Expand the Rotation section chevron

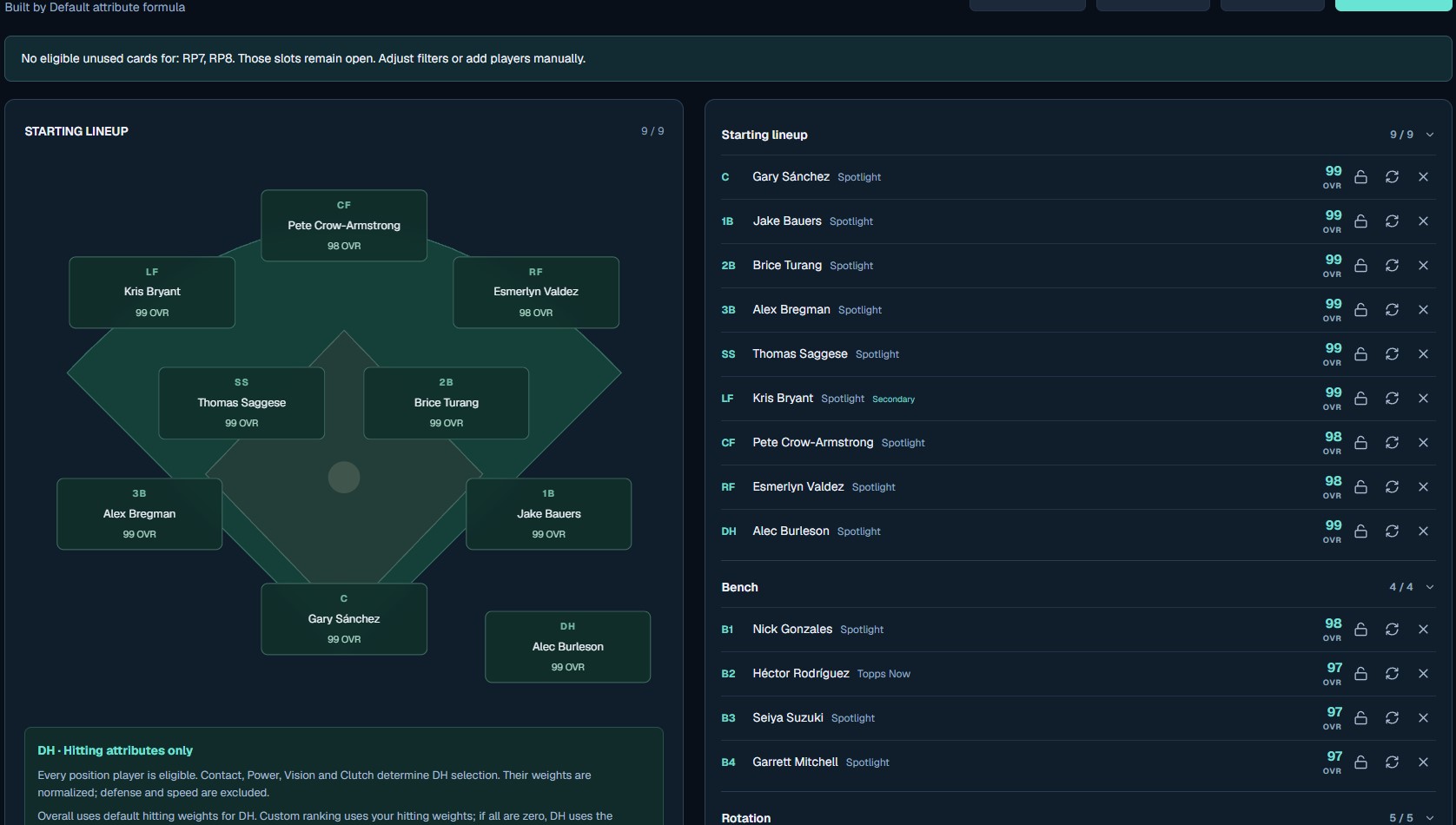1429,818
